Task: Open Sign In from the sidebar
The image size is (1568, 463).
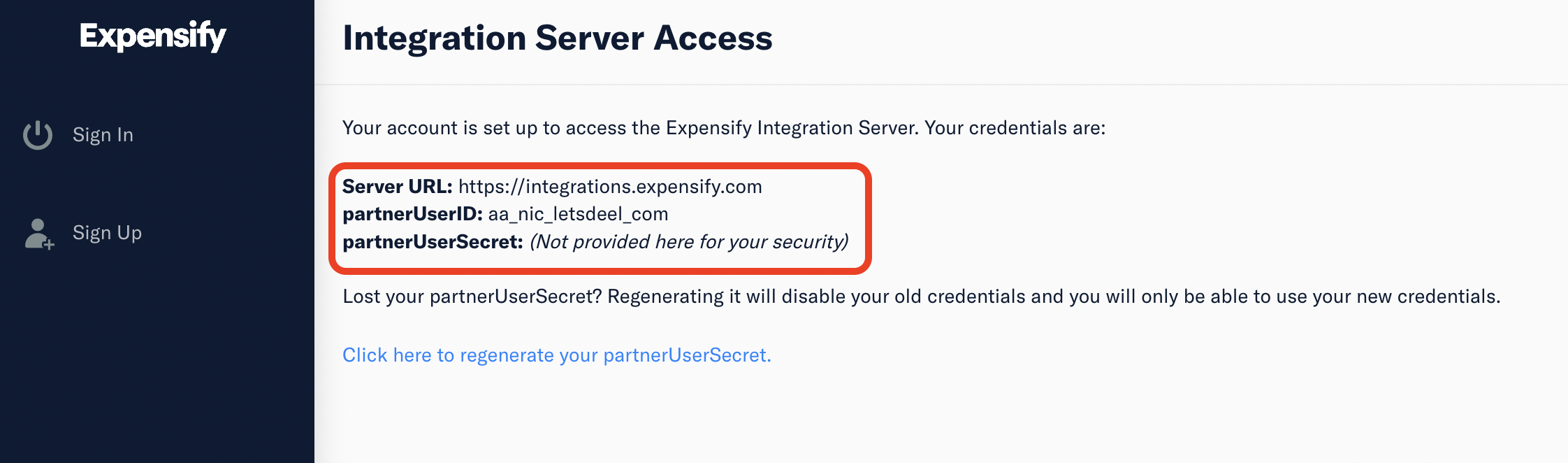Action: point(103,134)
